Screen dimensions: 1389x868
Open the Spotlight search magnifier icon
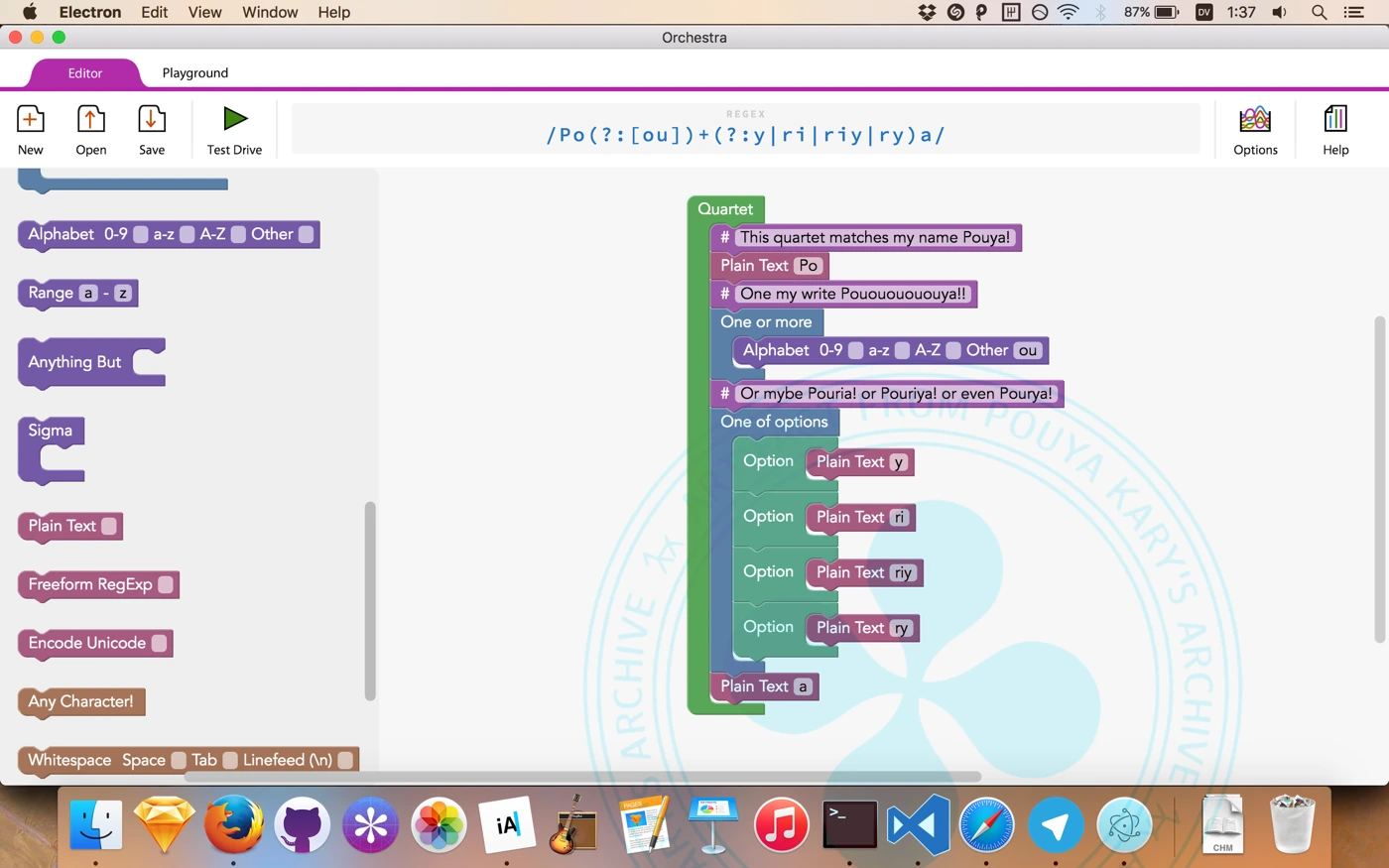[x=1319, y=12]
